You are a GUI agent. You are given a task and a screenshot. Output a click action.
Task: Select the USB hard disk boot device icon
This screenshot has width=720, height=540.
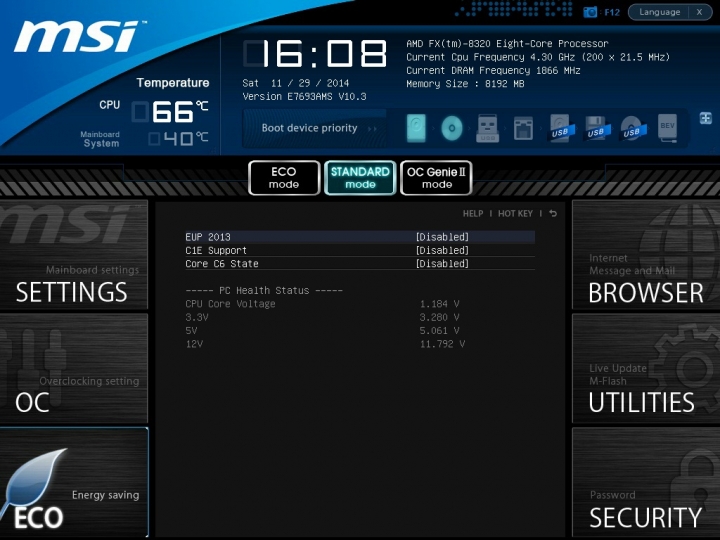[561, 128]
